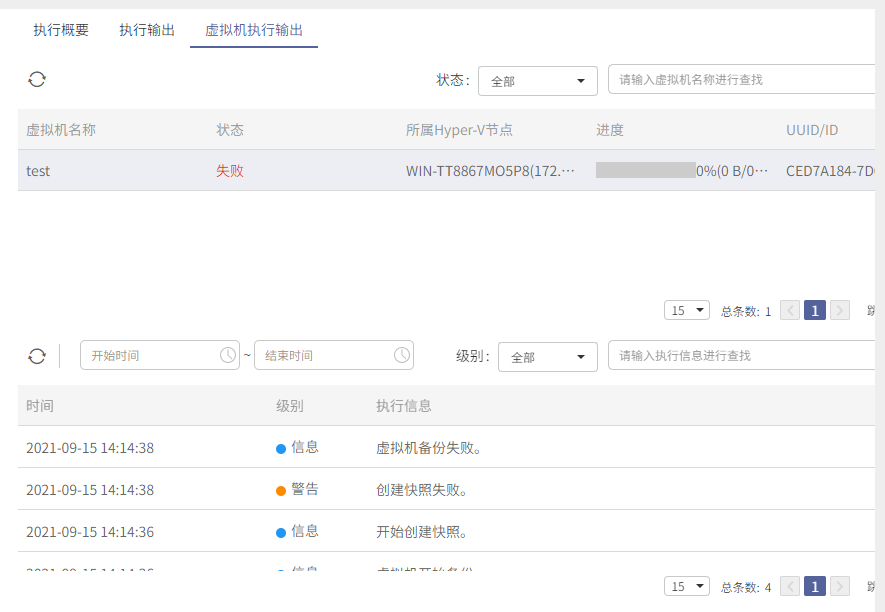
Task: Open the start time clock picker
Action: pyautogui.click(x=228, y=355)
